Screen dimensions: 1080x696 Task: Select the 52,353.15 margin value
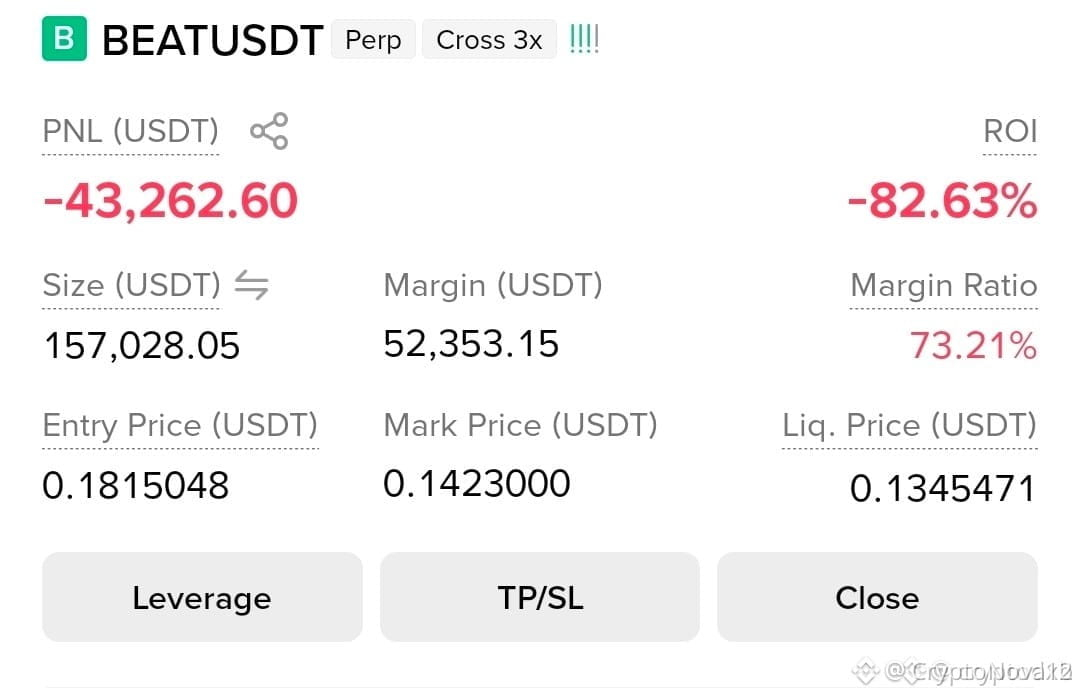471,344
